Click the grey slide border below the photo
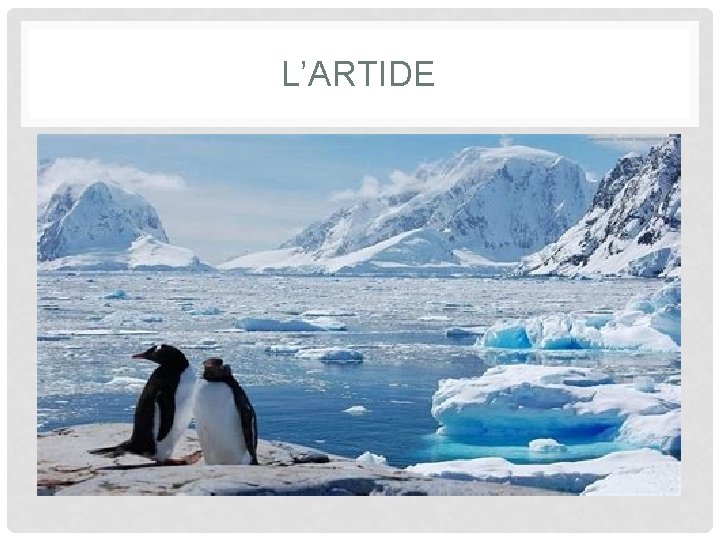Viewport: 720px width, 540px height. click(358, 513)
